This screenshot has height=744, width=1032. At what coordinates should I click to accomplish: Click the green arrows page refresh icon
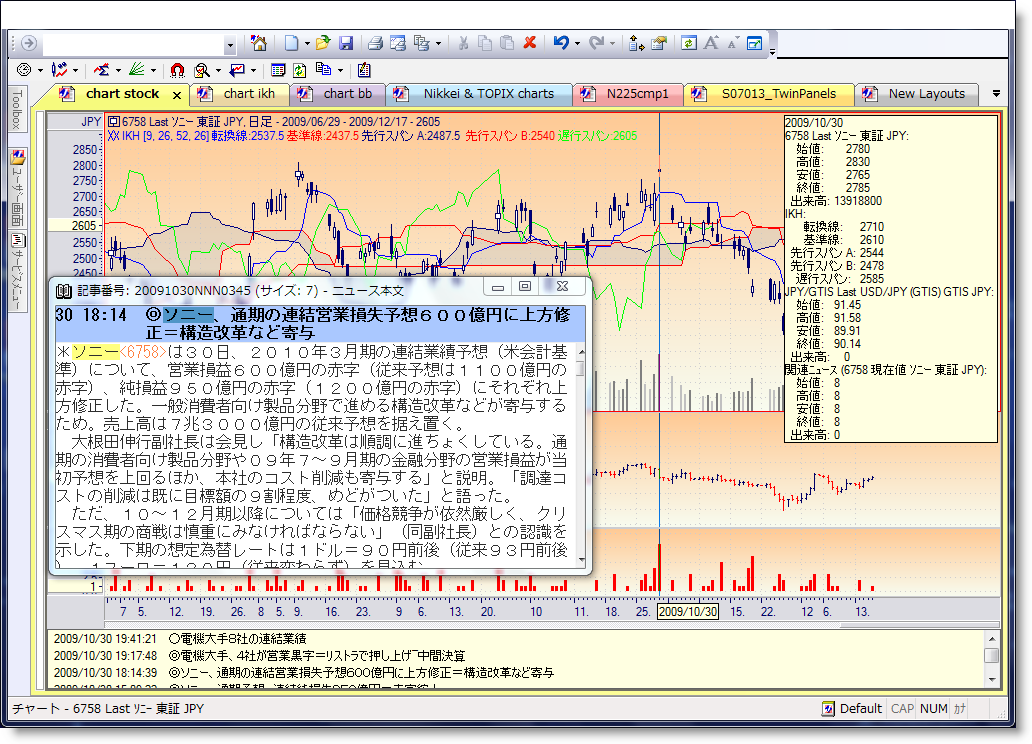[x=300, y=70]
